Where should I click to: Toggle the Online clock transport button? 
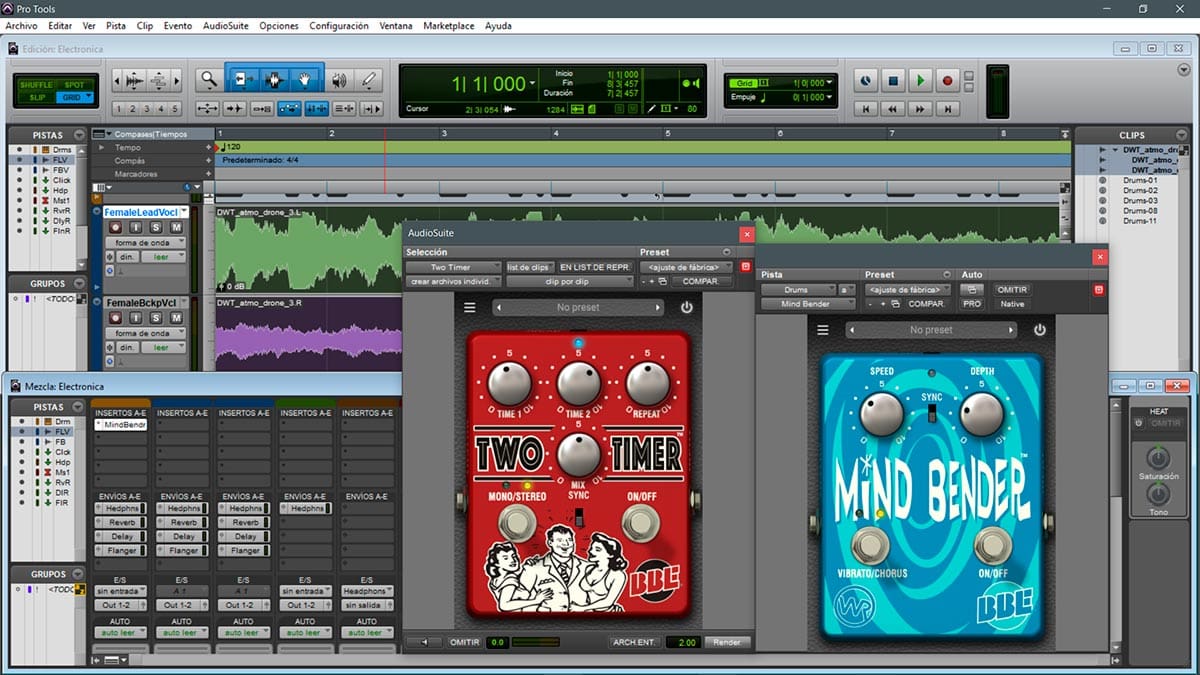pos(868,80)
